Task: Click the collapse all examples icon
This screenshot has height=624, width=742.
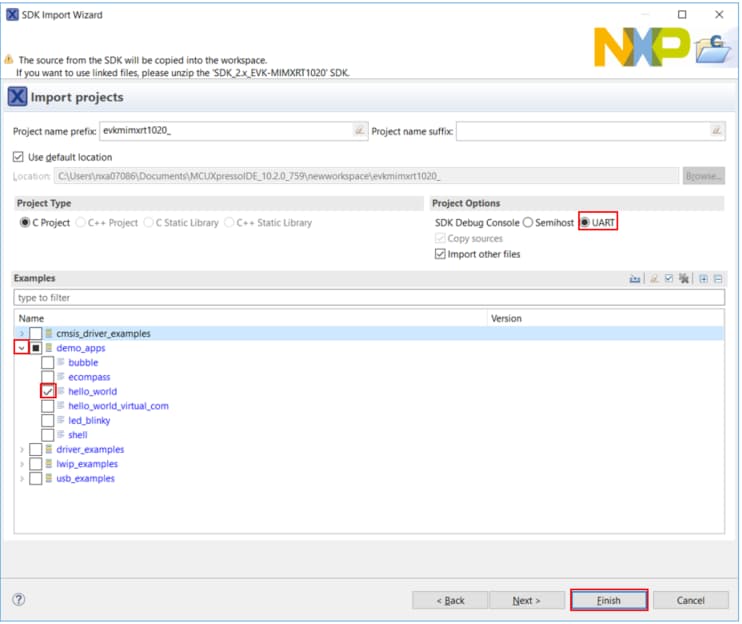Action: tap(717, 279)
